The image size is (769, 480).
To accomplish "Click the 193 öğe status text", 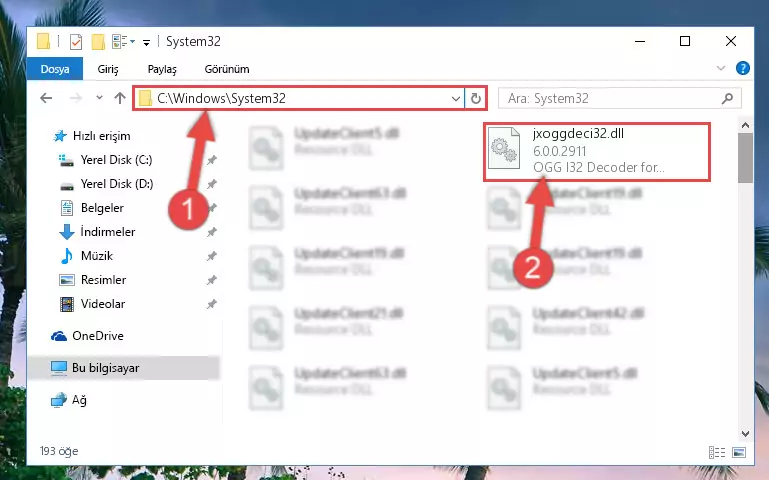I will coord(59,451).
